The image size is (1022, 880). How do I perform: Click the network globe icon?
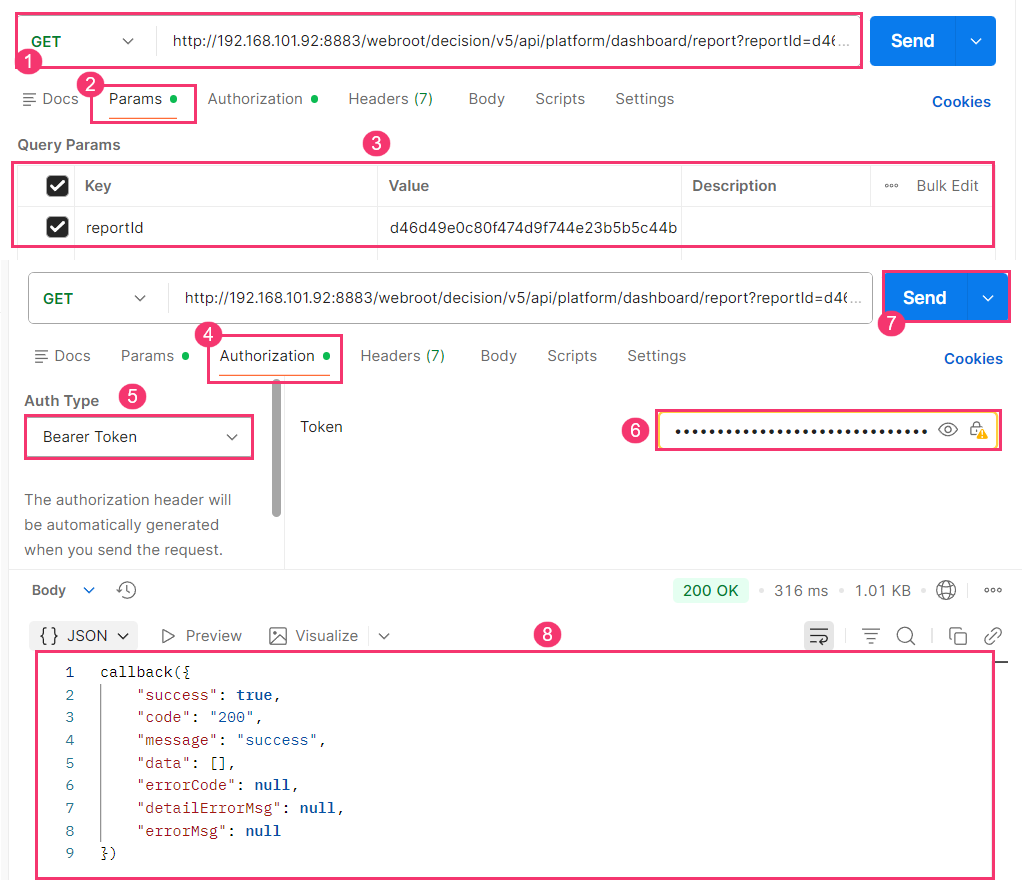[x=945, y=590]
